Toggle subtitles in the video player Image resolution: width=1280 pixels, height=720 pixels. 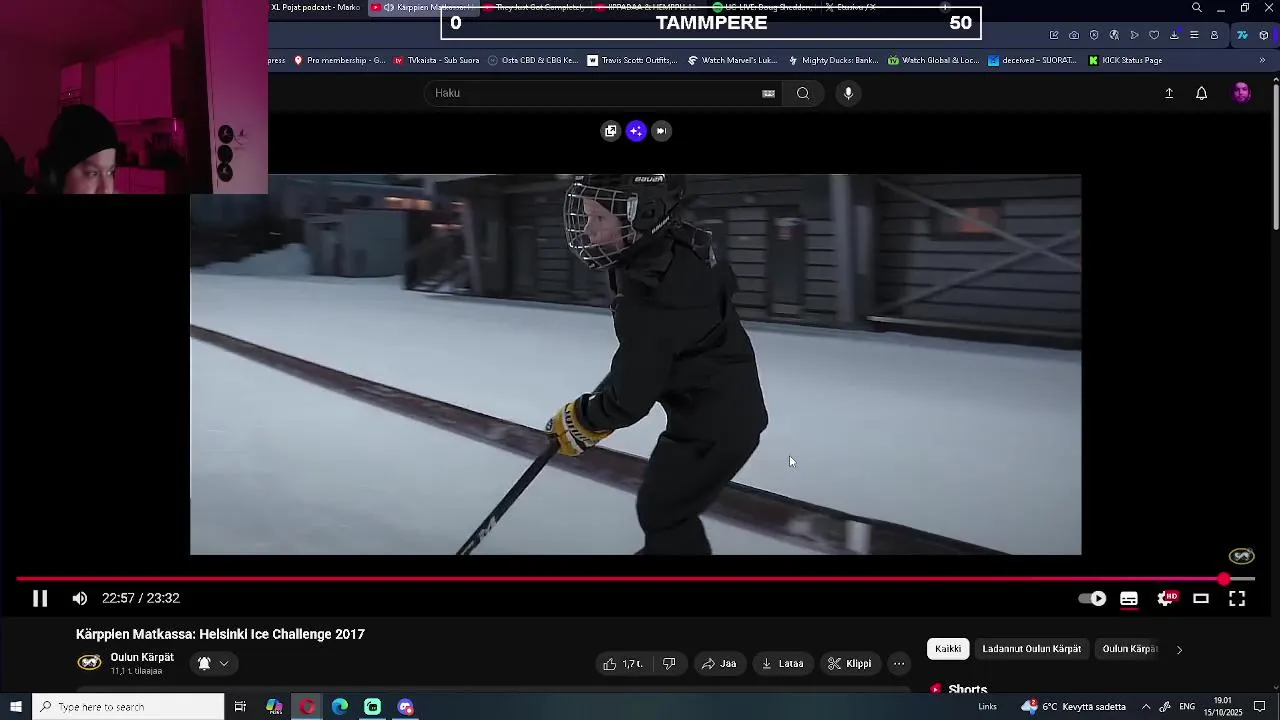point(1129,598)
